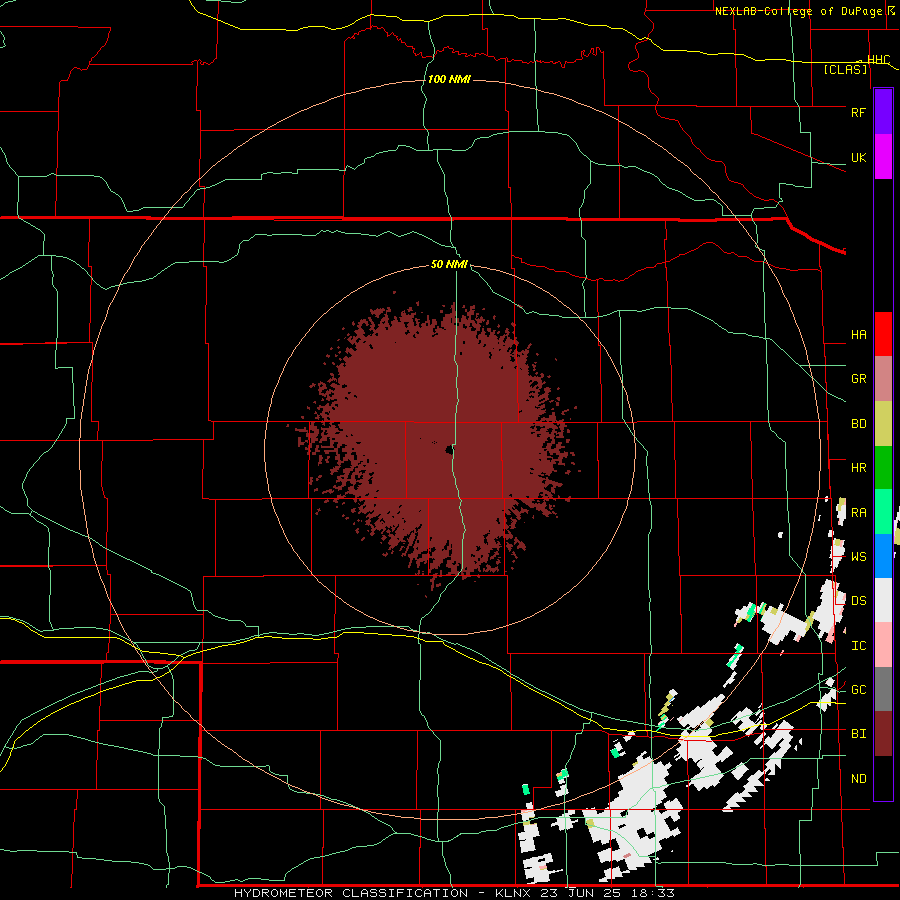Click the "NEXLAB-College of DuPage" text
Viewport: 900px width, 900px height.
coord(797,11)
